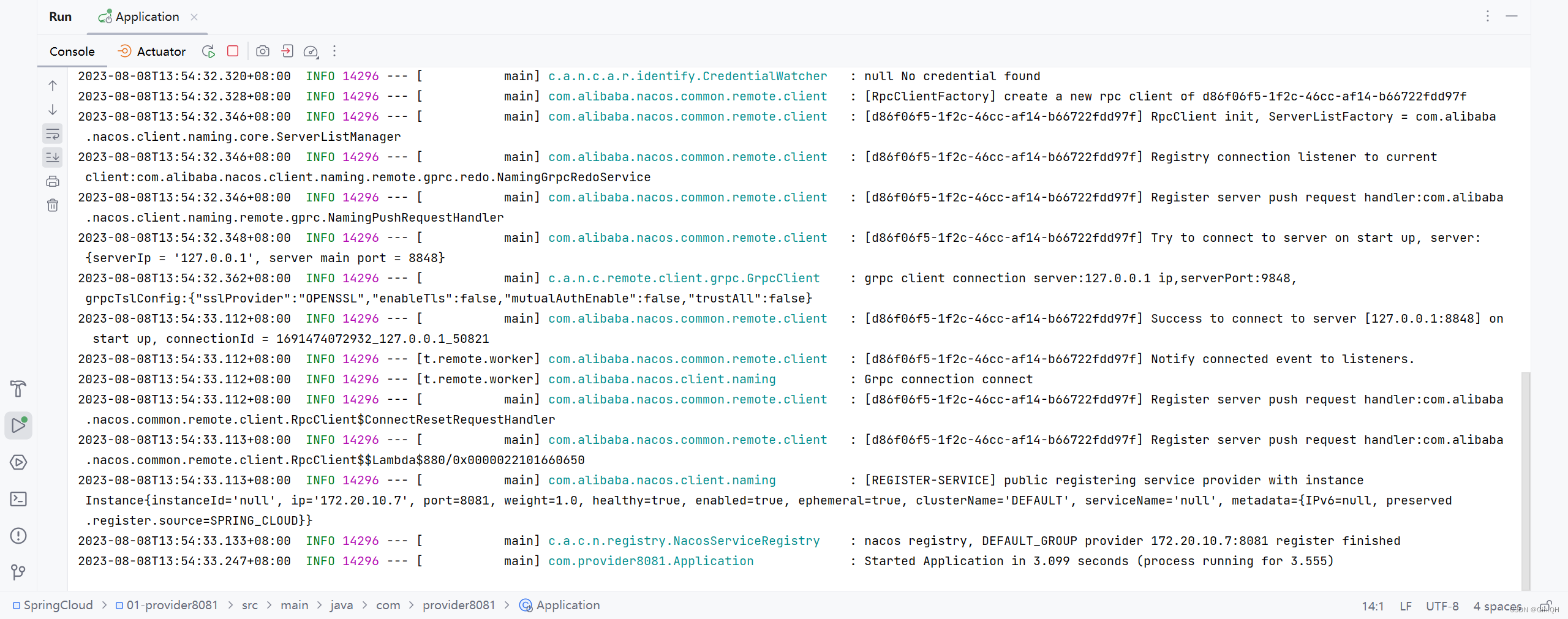This screenshot has height=619, width=1568.
Task: Rerun the Application
Action: [209, 51]
